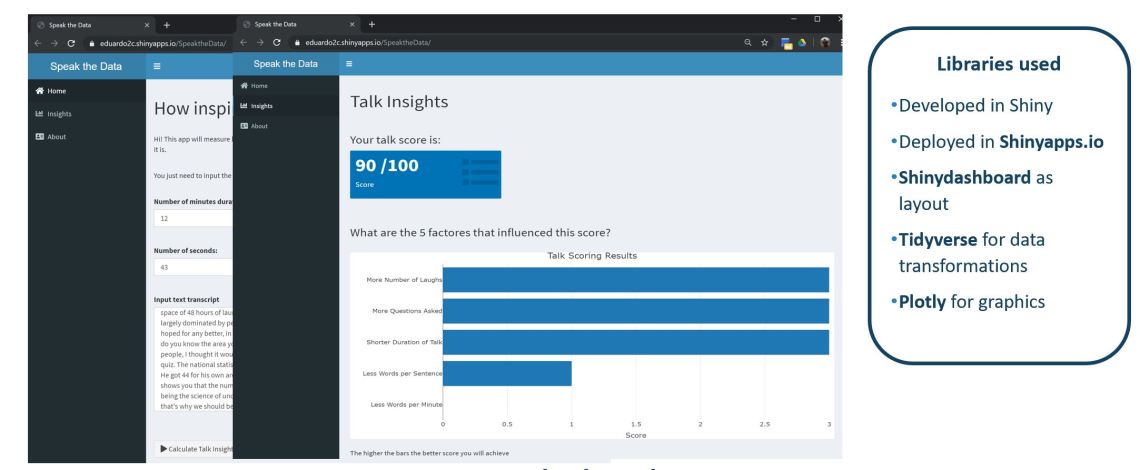The height and width of the screenshot is (470, 1140).
Task: Click the Number of minutes input field
Action: [190, 215]
